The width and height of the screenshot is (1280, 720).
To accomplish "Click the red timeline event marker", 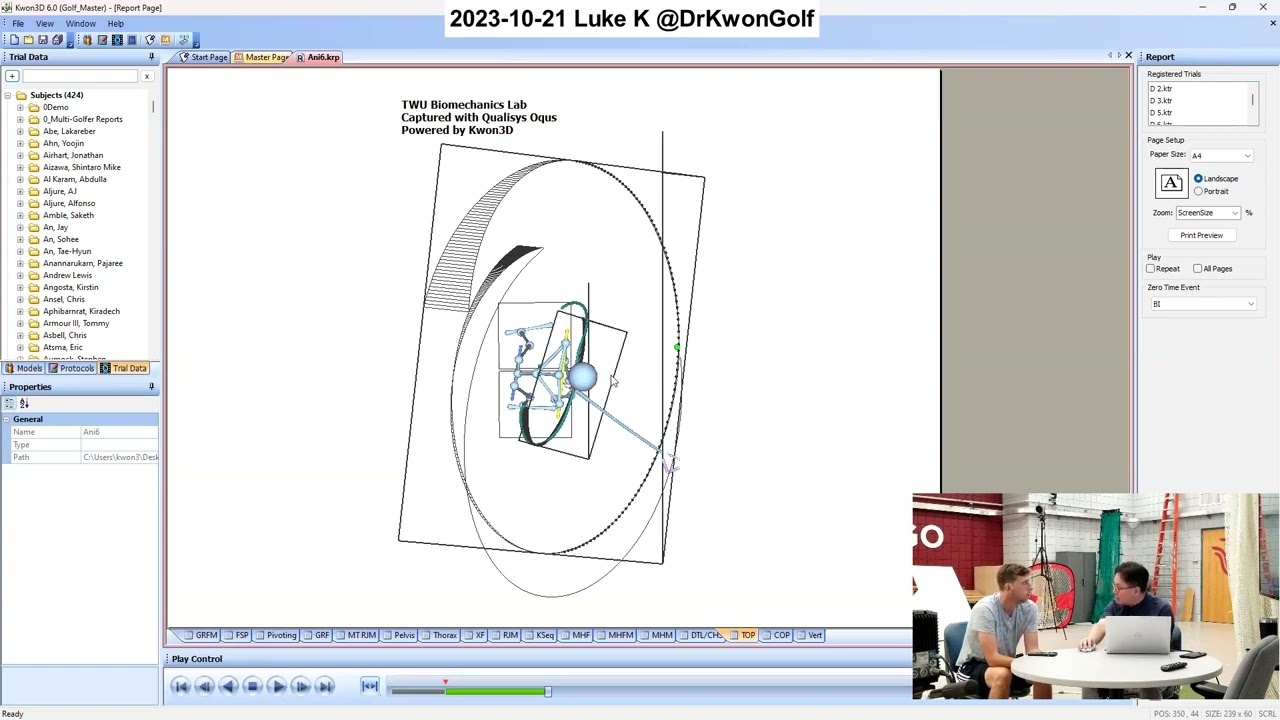I will coord(445,683).
